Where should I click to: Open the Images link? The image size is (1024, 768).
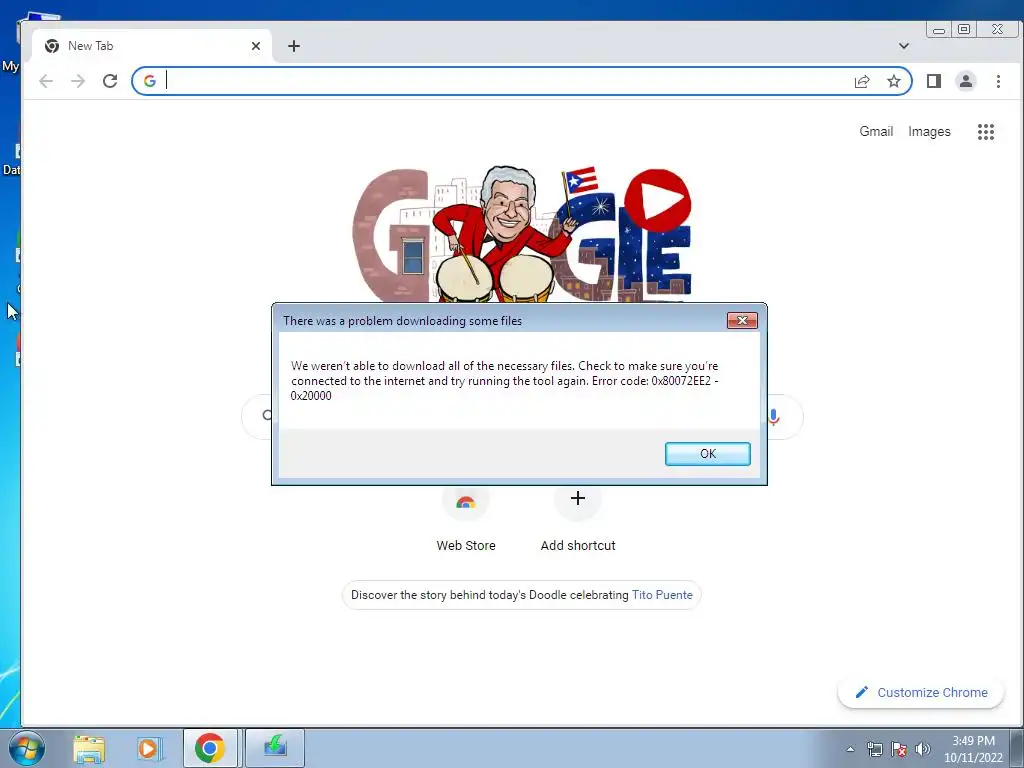929,131
